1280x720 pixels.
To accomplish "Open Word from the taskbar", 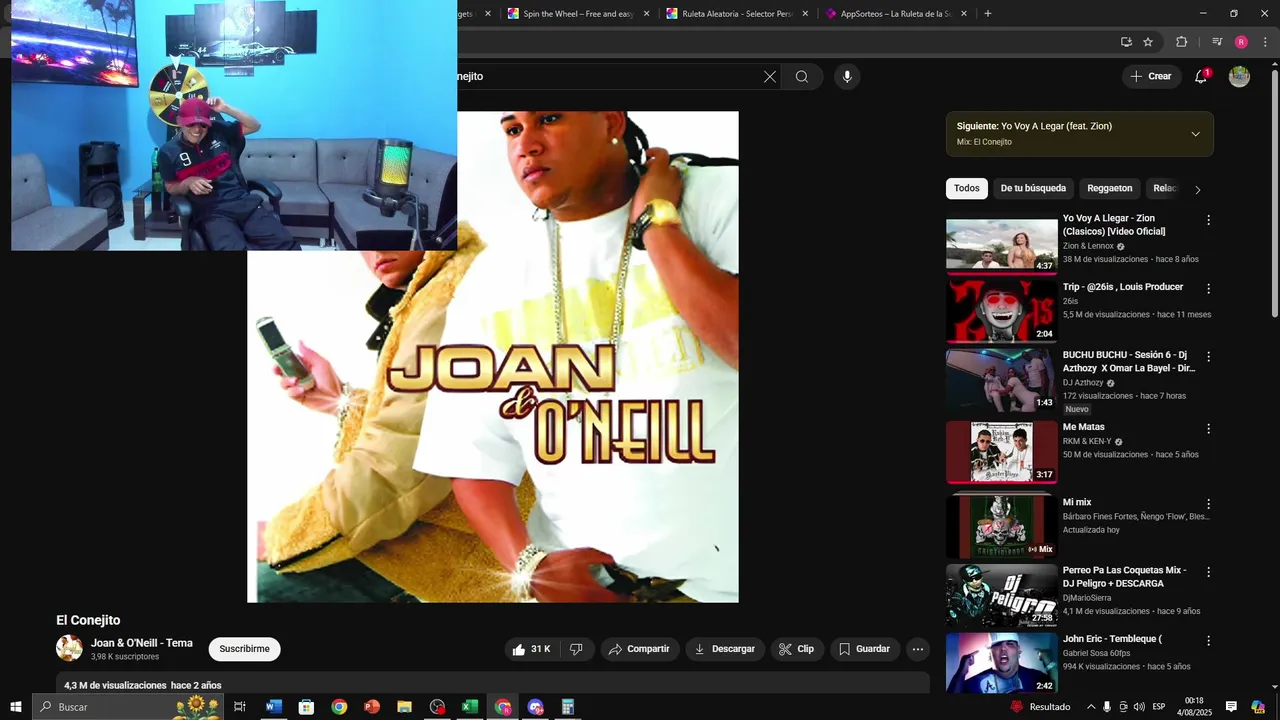I will click(x=273, y=707).
